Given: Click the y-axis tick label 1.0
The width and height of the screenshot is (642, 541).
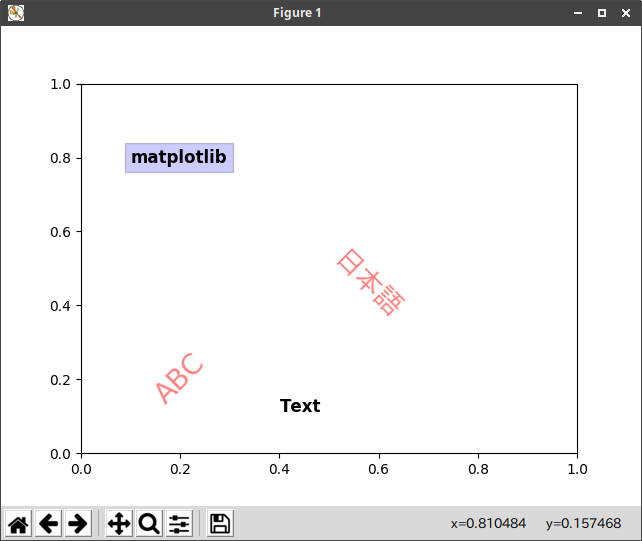Looking at the screenshot, I should pos(61,84).
